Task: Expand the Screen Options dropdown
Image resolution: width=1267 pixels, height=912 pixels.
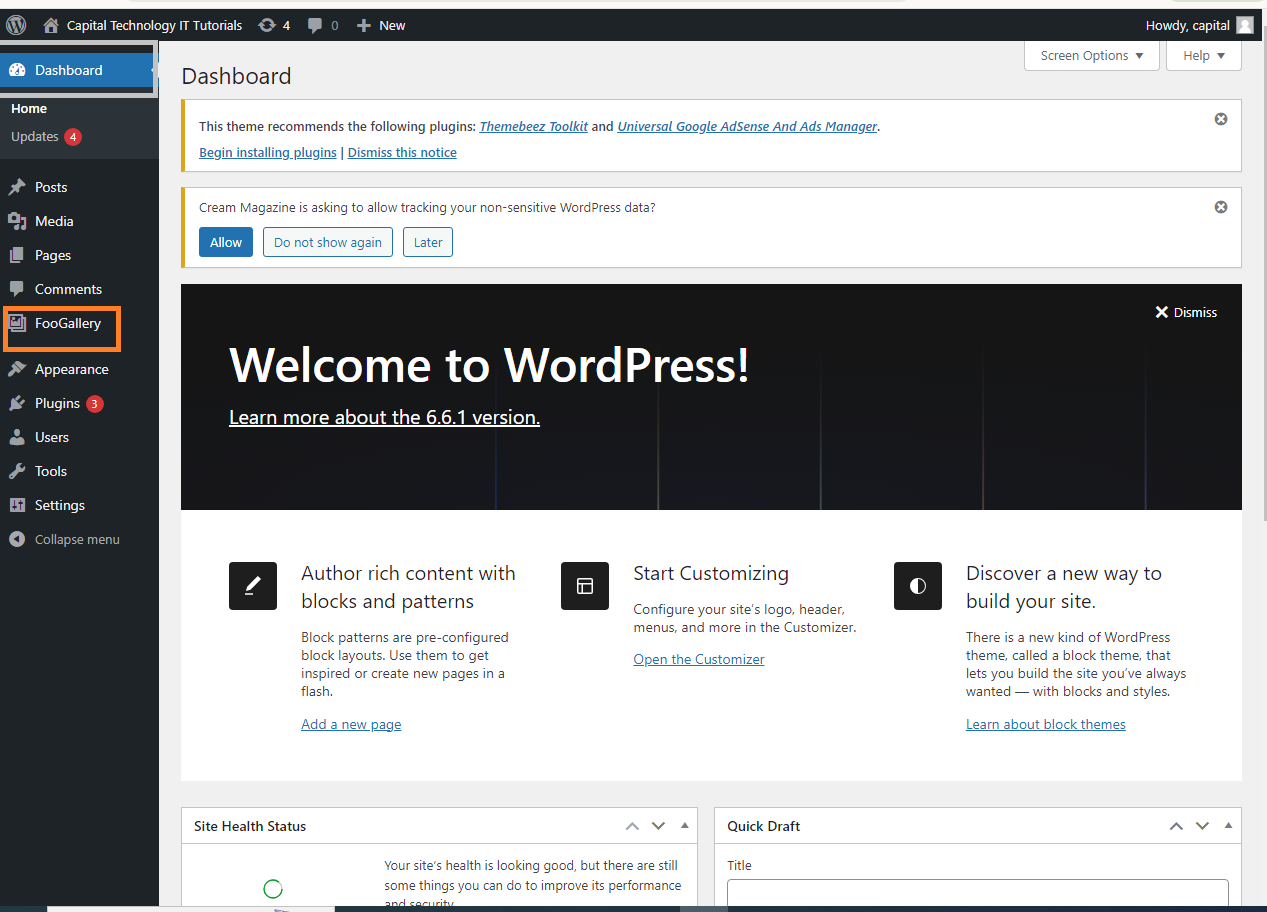Action: (1091, 56)
